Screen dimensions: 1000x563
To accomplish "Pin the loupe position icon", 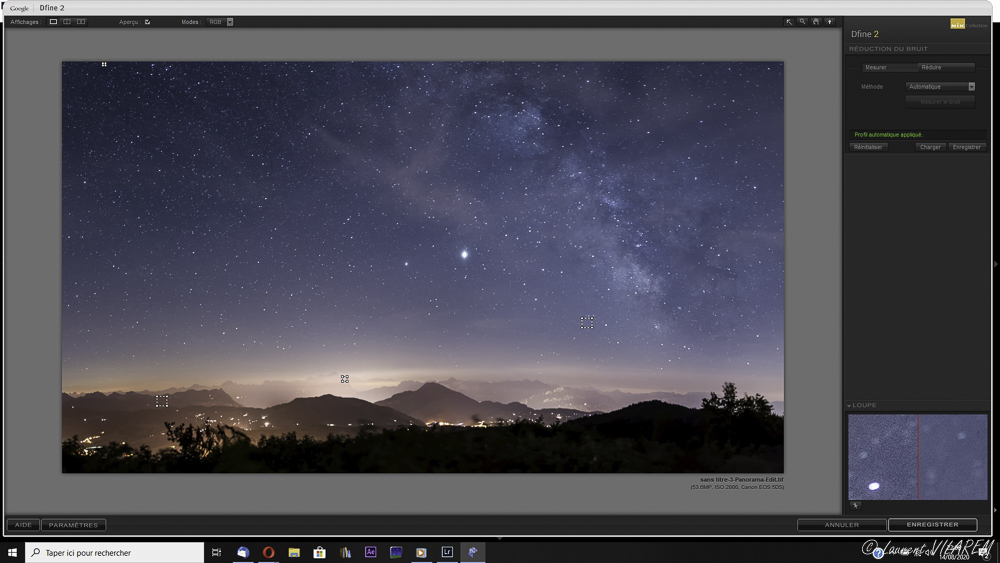I will coord(856,505).
